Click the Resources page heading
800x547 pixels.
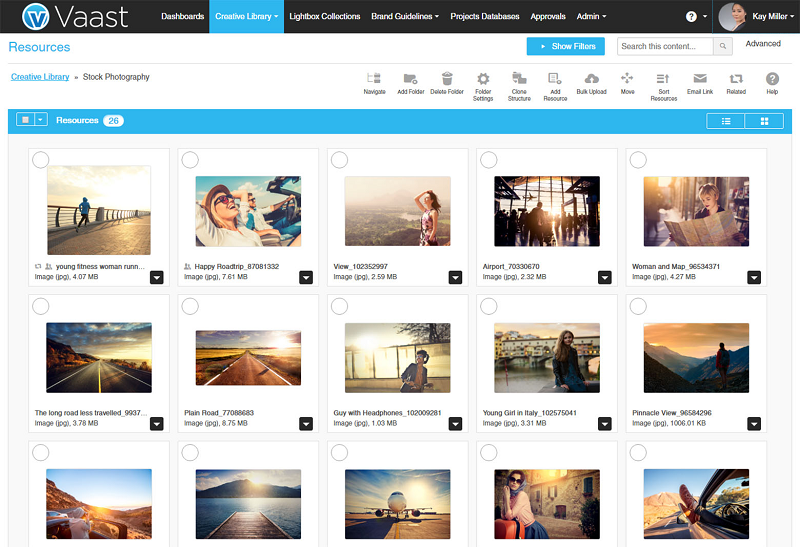(39, 47)
